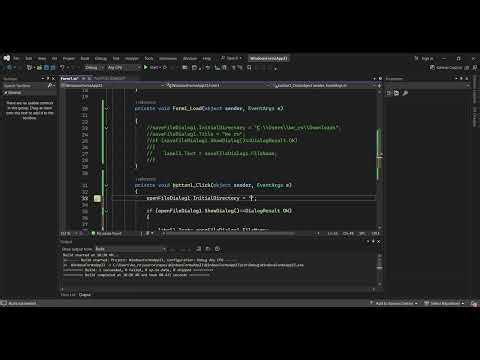The width and height of the screenshot is (480, 360).
Task: Collapse the Form1_Load method
Action: 106,109
